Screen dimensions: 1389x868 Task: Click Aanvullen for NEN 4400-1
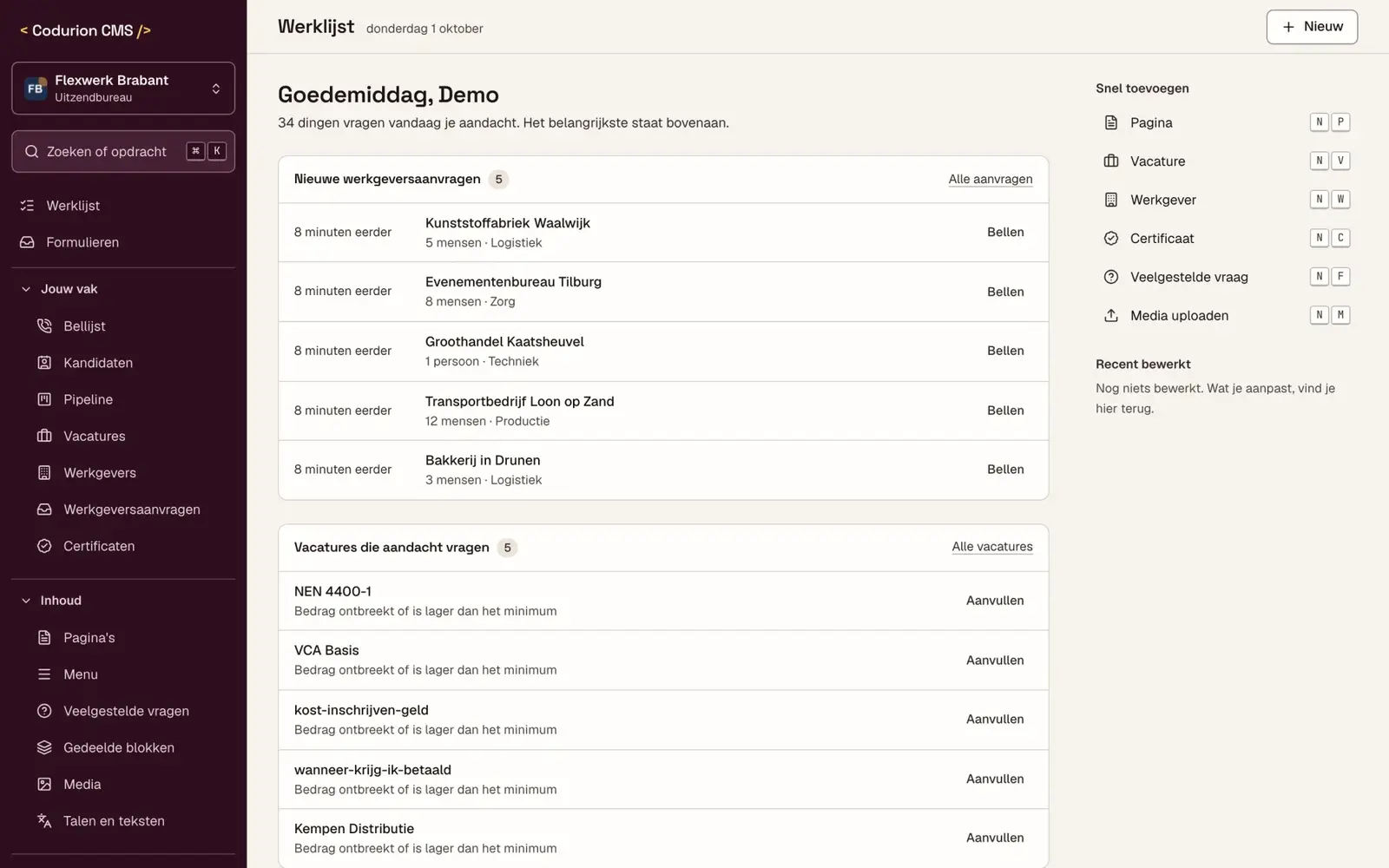pos(995,601)
